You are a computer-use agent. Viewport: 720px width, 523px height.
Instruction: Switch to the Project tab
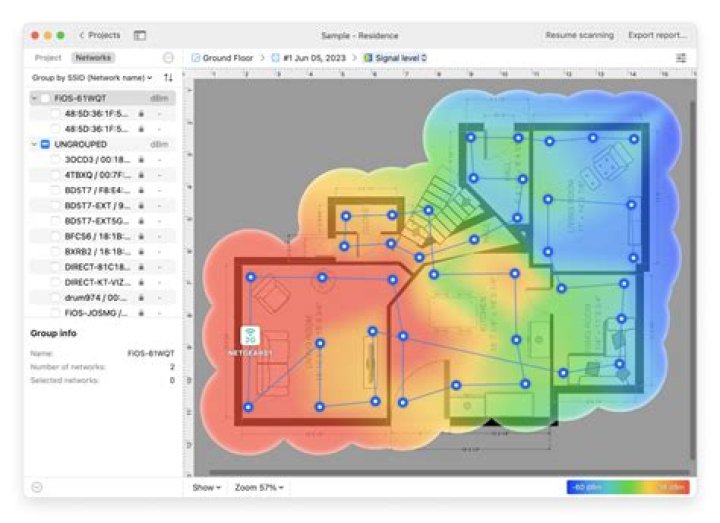(x=48, y=58)
